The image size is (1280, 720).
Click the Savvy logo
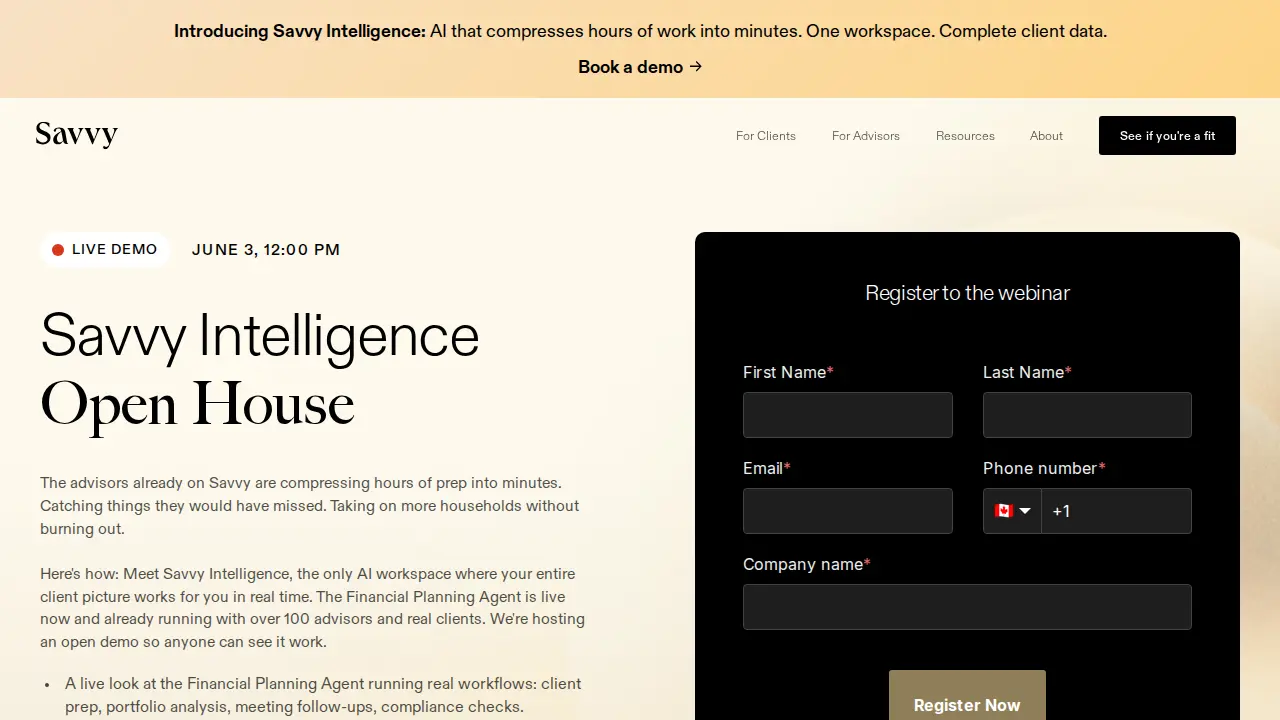(76, 135)
